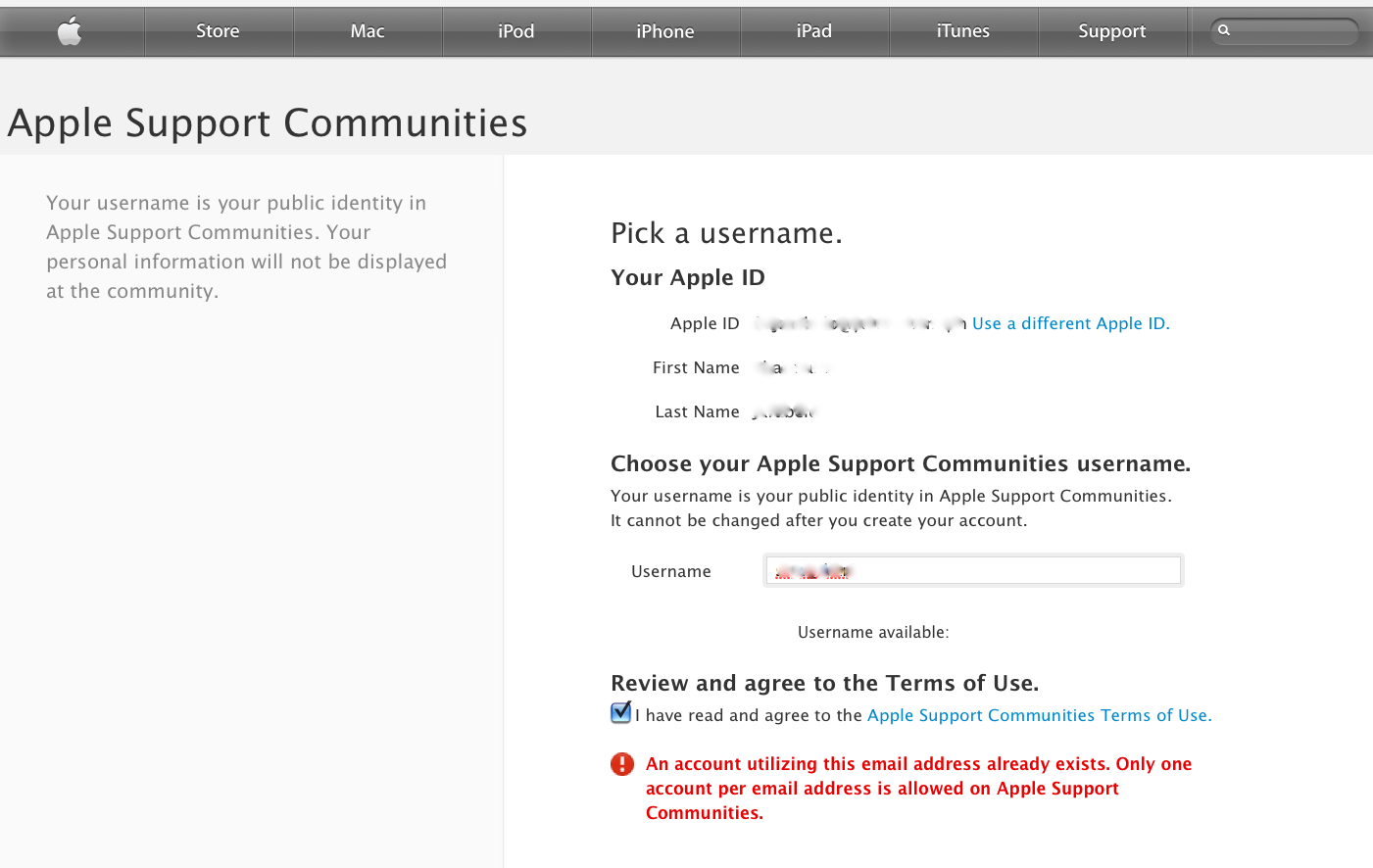
Task: Click the 'Username available:' status text
Action: 873,633
